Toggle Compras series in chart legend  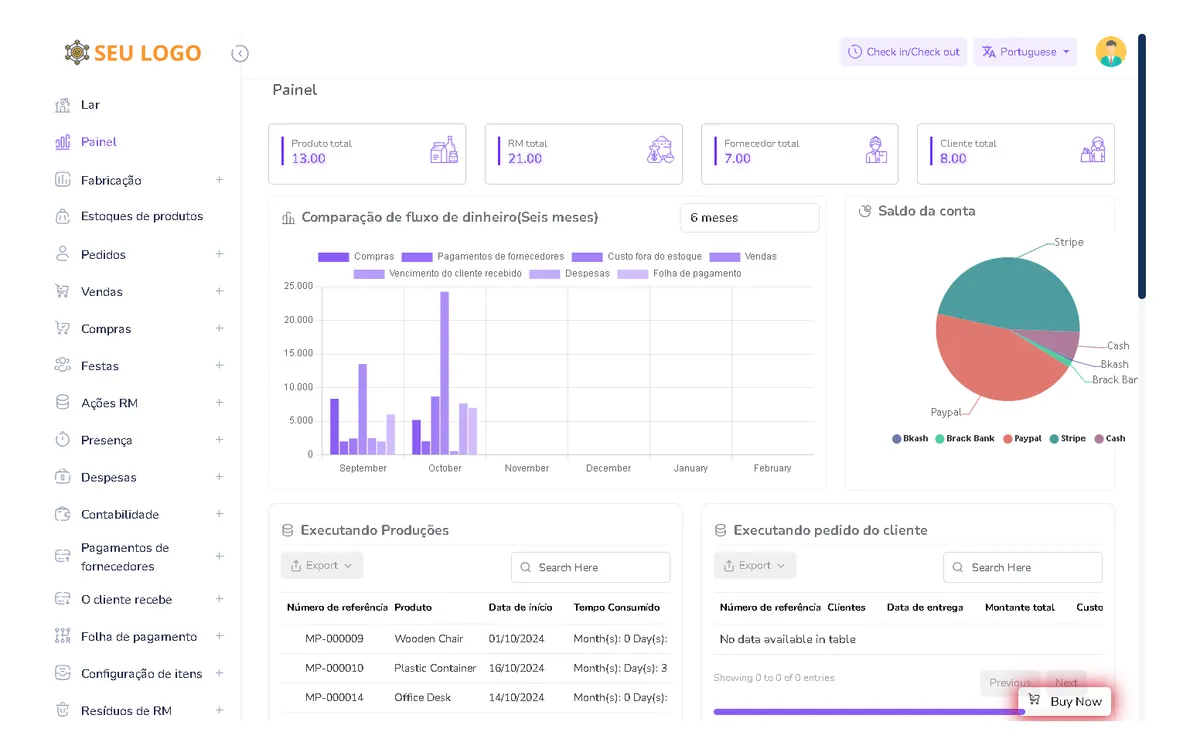[356, 257]
